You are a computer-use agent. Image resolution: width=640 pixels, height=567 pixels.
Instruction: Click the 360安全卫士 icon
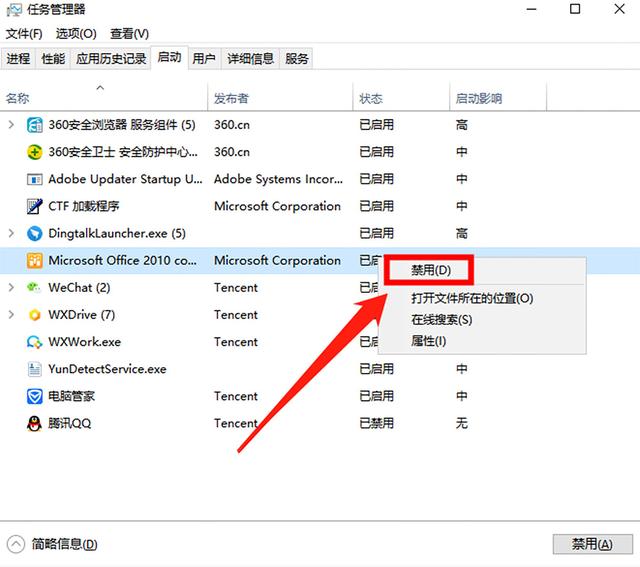click(x=34, y=152)
